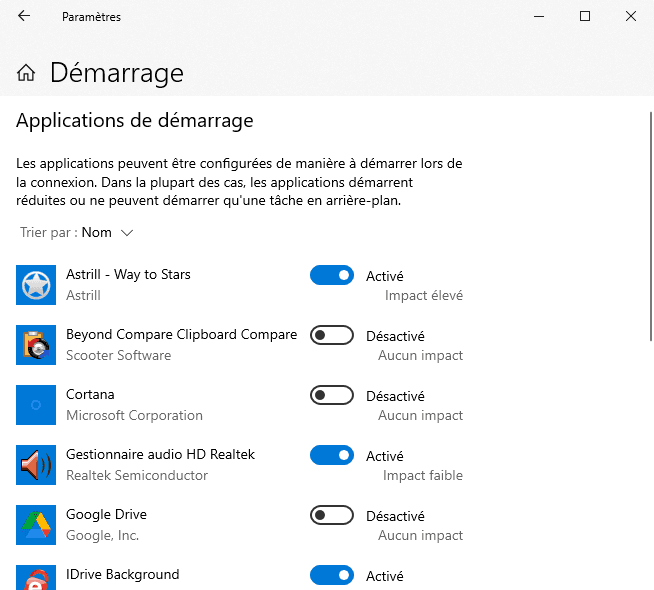This screenshot has width=654, height=590.
Task: Click the Google Drive app icon
Action: click(36, 525)
